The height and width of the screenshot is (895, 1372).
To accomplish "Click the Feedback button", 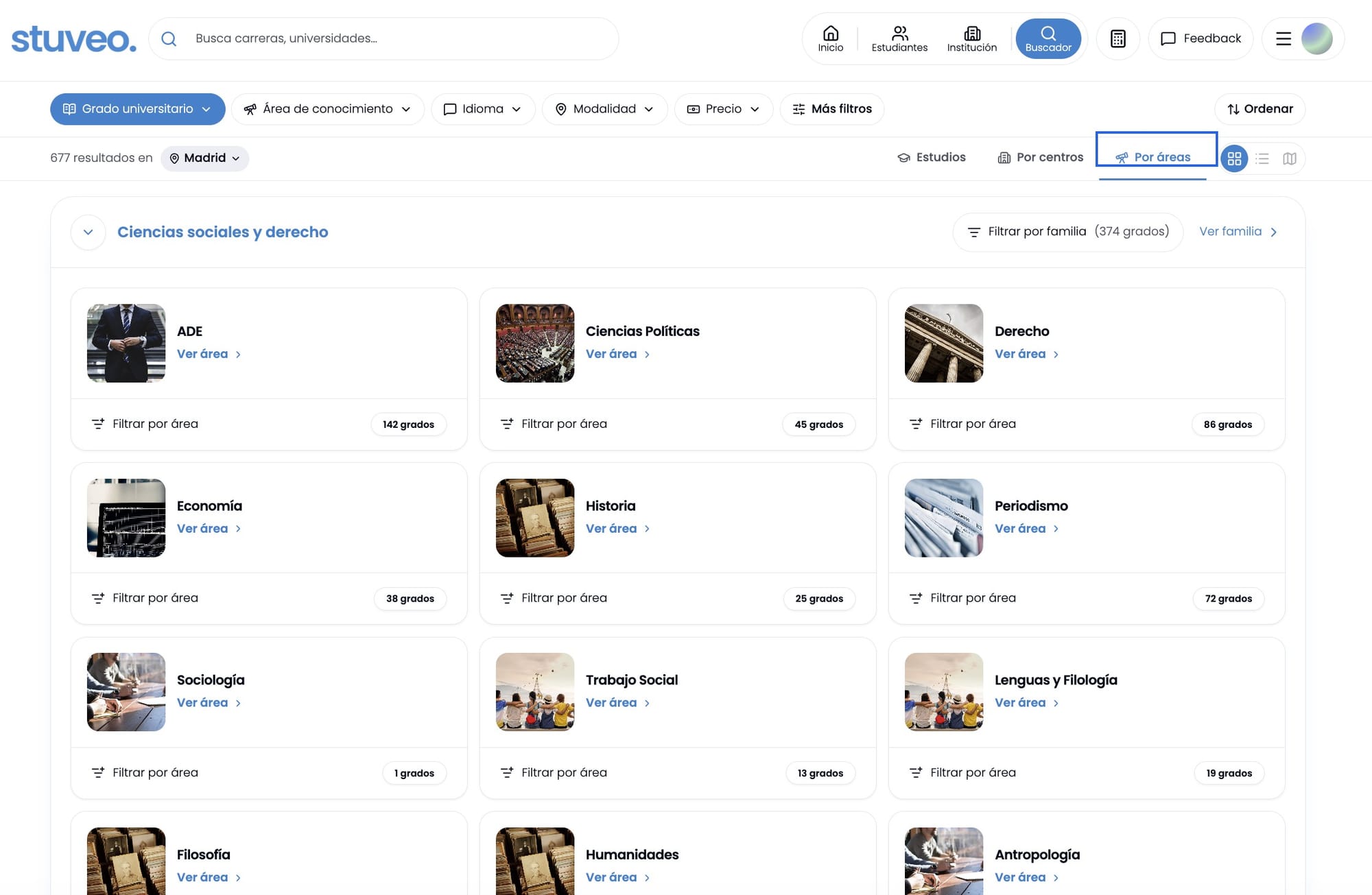I will point(1200,38).
